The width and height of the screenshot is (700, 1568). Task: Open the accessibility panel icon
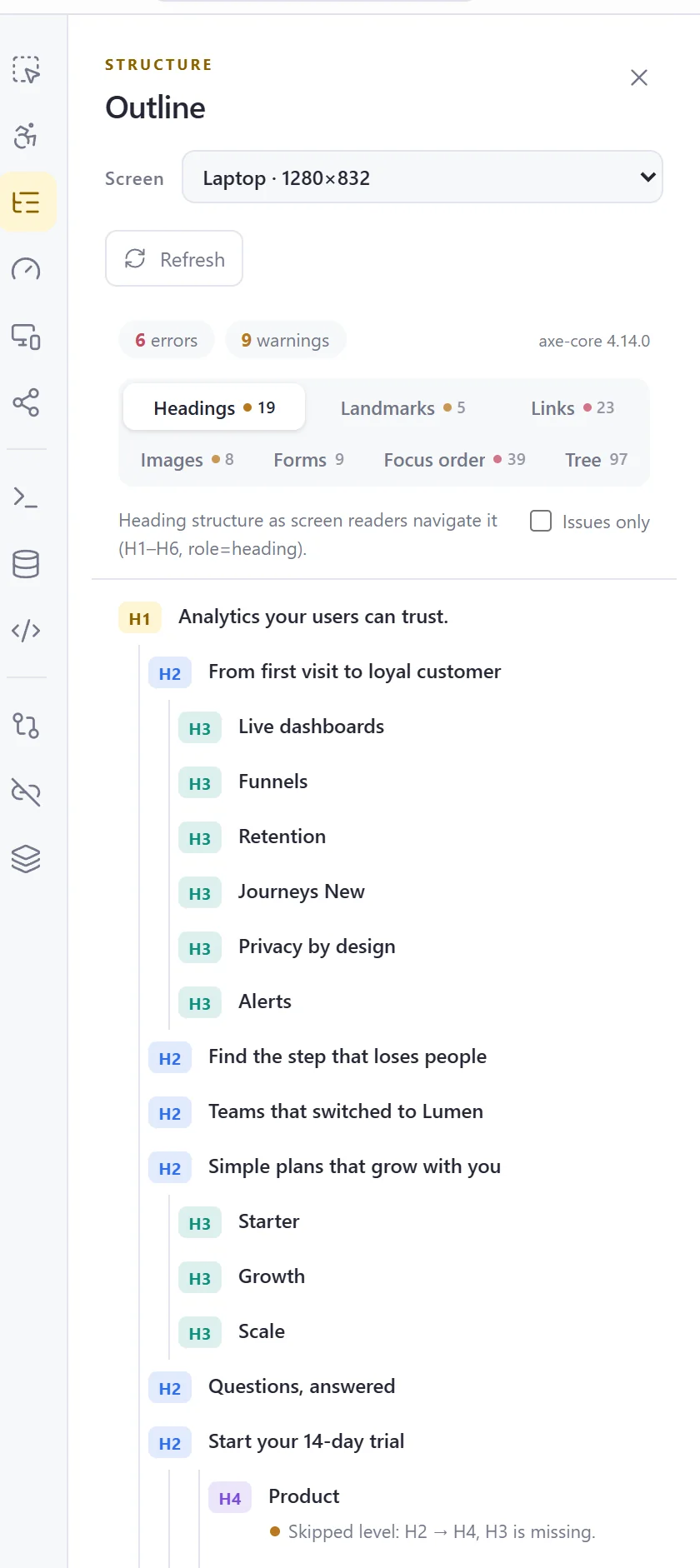(x=26, y=136)
